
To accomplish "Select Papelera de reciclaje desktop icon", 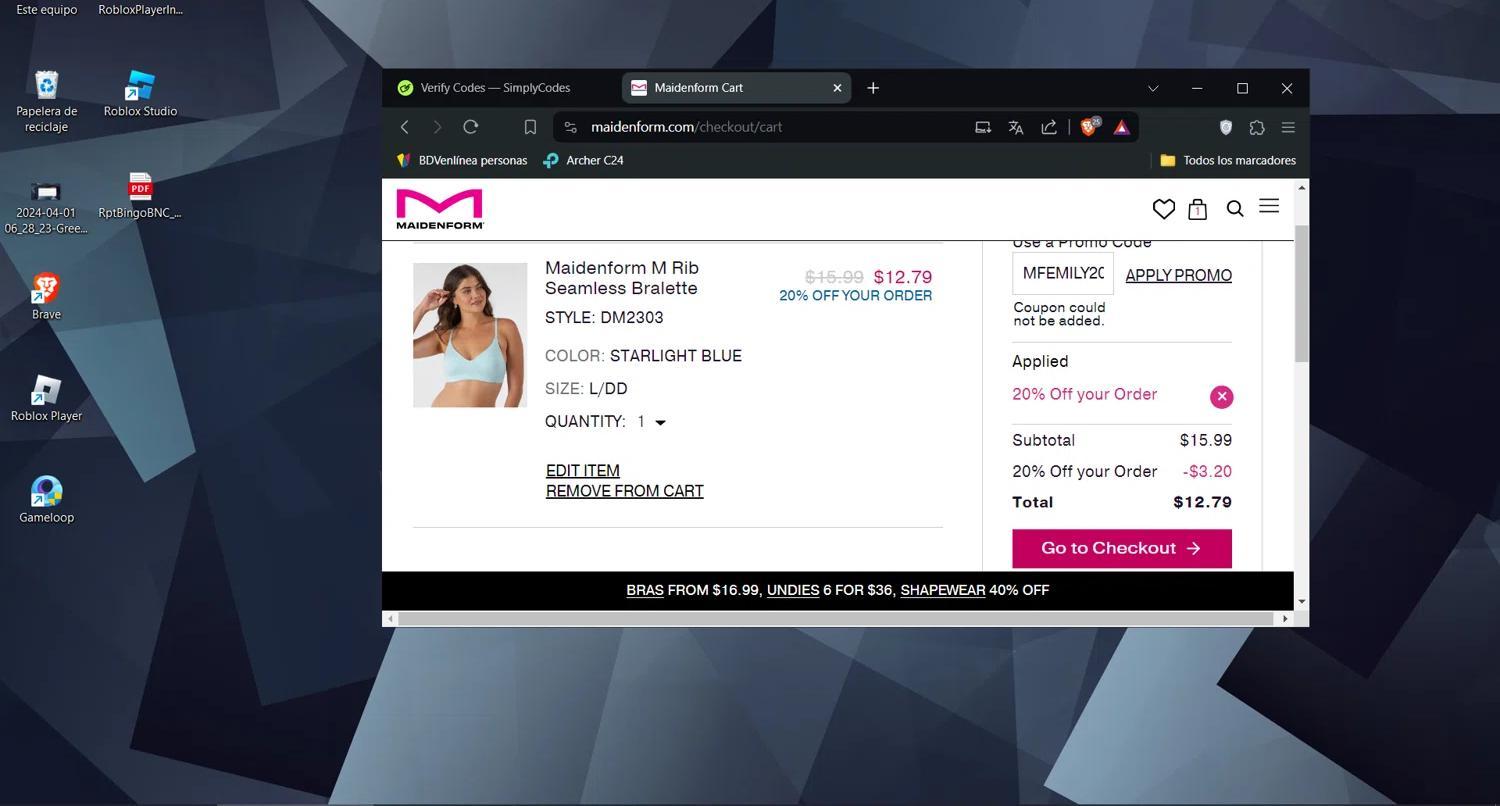I will pos(46,101).
